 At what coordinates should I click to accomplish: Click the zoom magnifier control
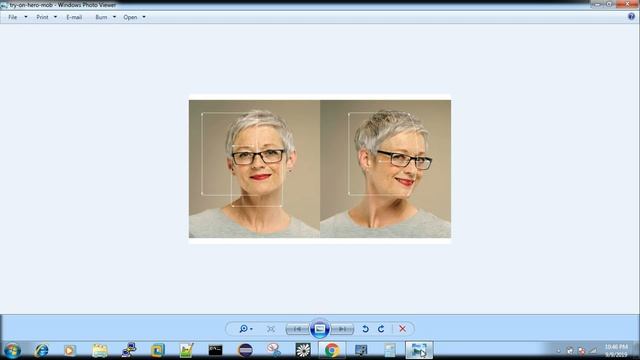[x=243, y=329]
